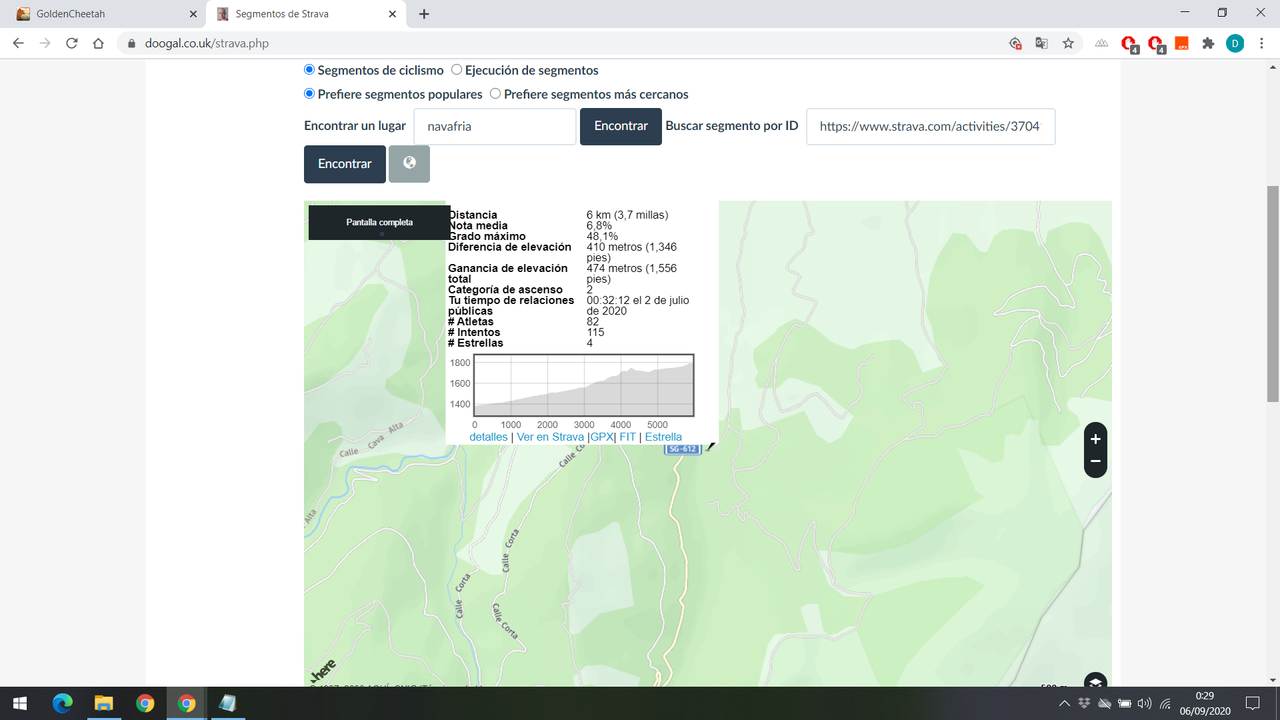
Task: Click the address bar showing doogal.co.uk/strava.php
Action: coord(560,43)
